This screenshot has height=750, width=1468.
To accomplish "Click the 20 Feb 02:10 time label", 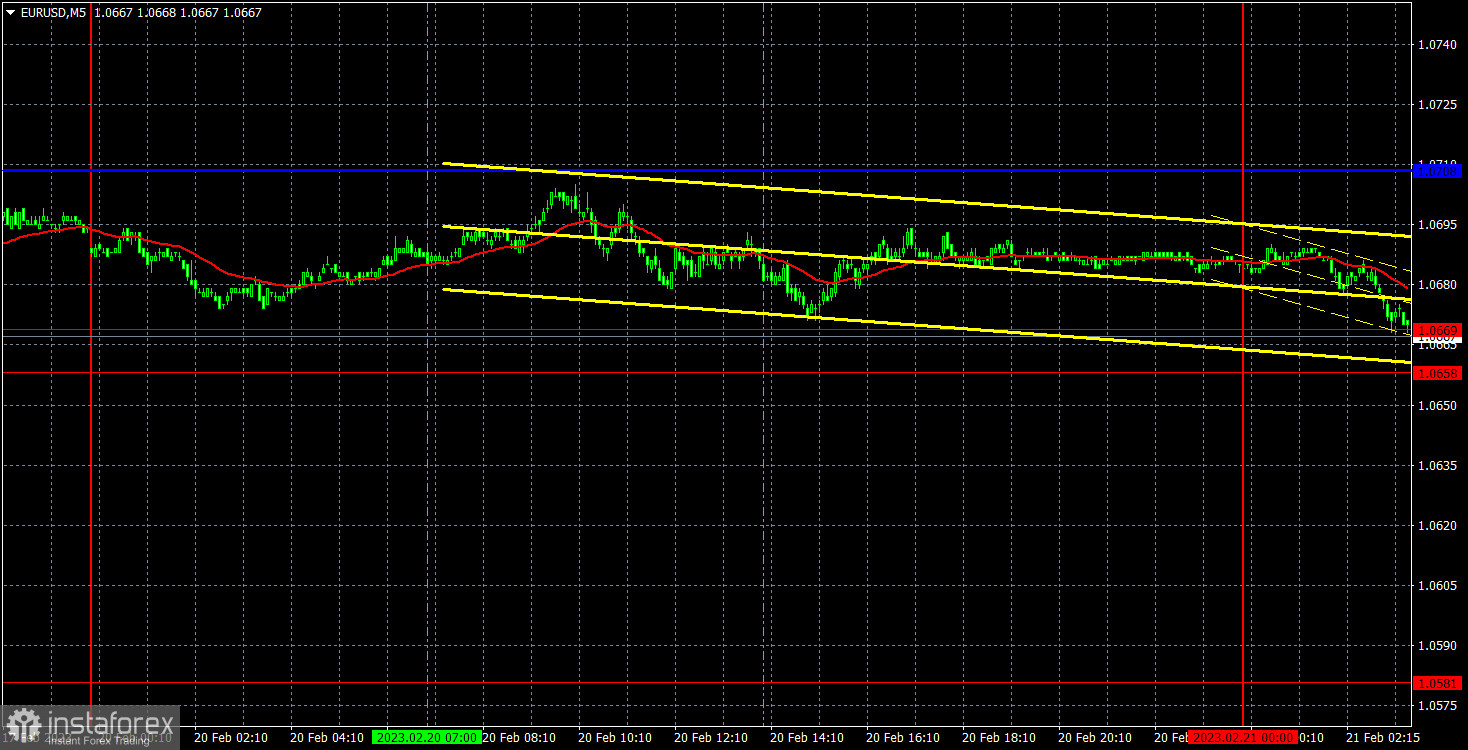I will [x=230, y=737].
